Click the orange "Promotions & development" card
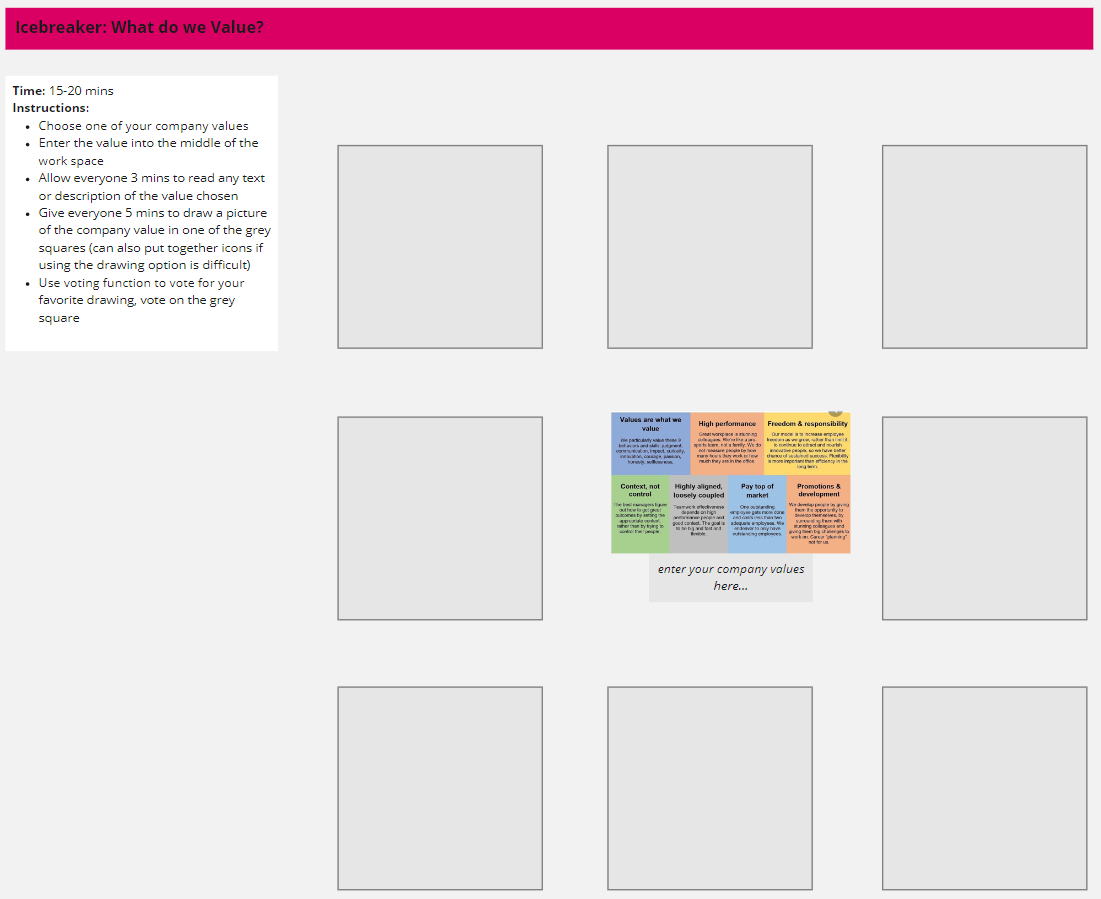Screen dimensions: 1101x899 click(x=819, y=514)
